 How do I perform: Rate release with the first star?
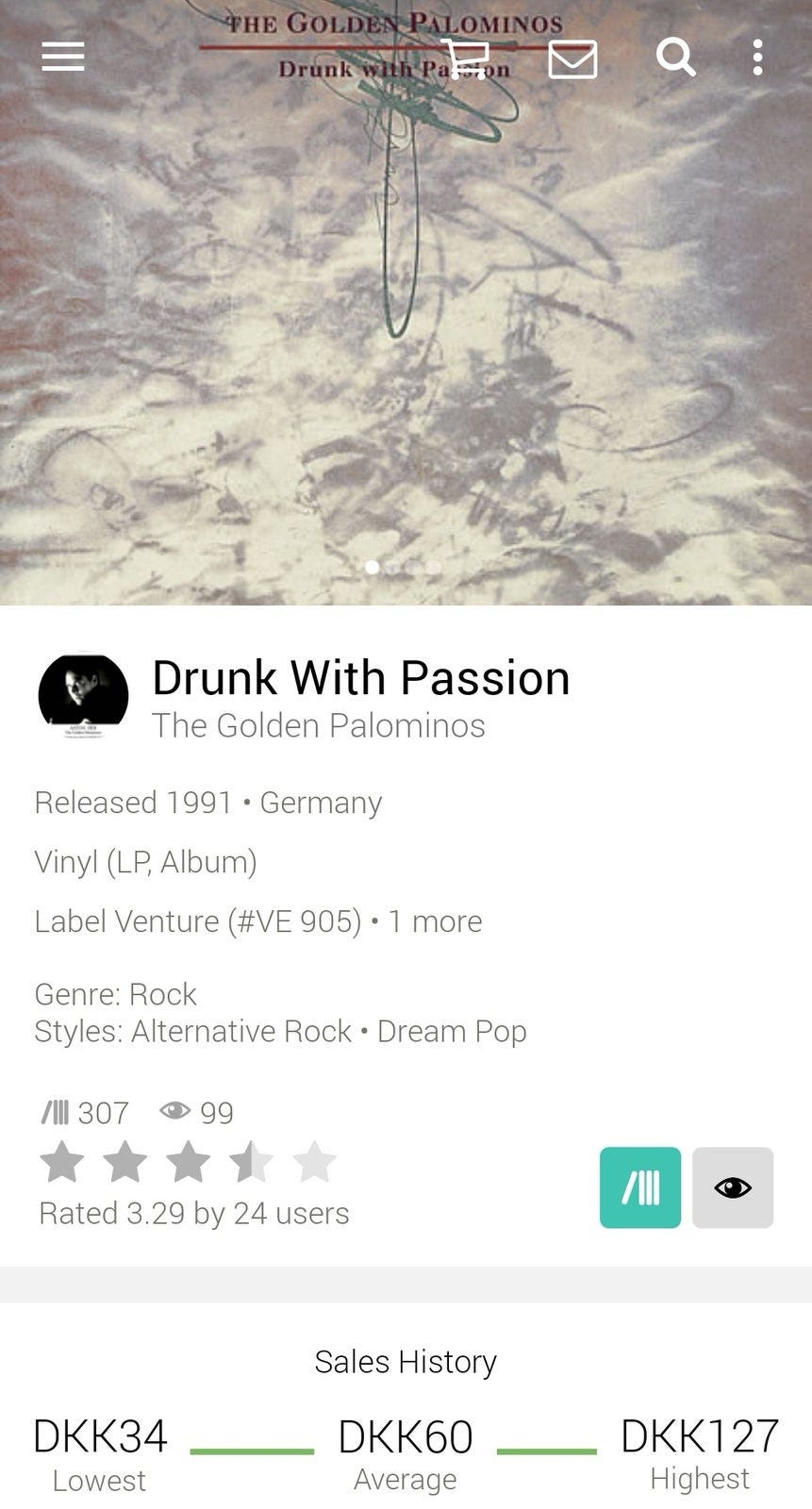tap(62, 1162)
